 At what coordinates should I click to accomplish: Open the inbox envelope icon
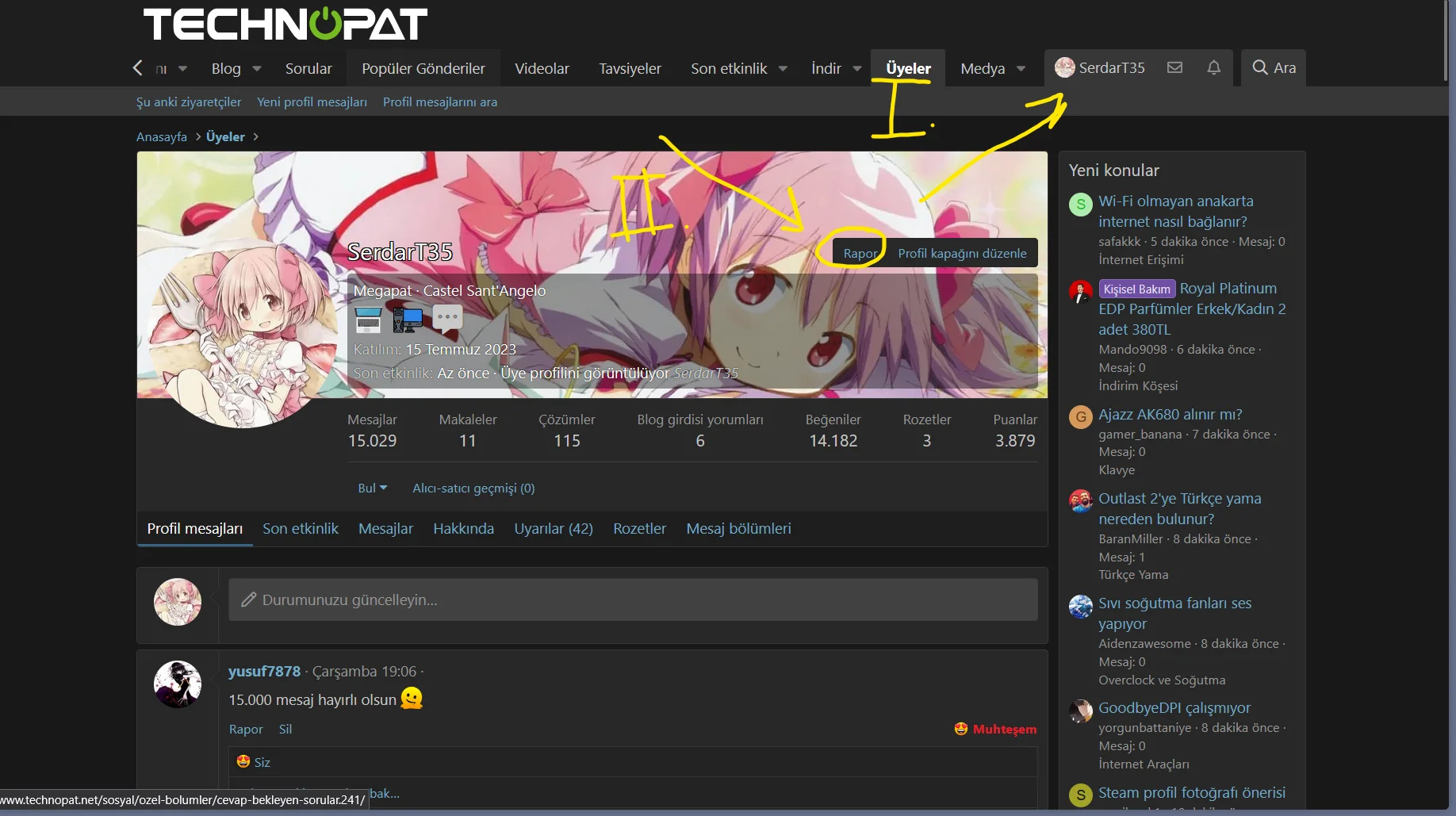[1174, 67]
